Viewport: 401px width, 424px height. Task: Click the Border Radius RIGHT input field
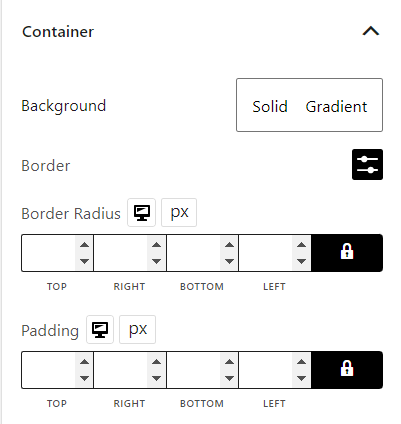tap(121, 253)
